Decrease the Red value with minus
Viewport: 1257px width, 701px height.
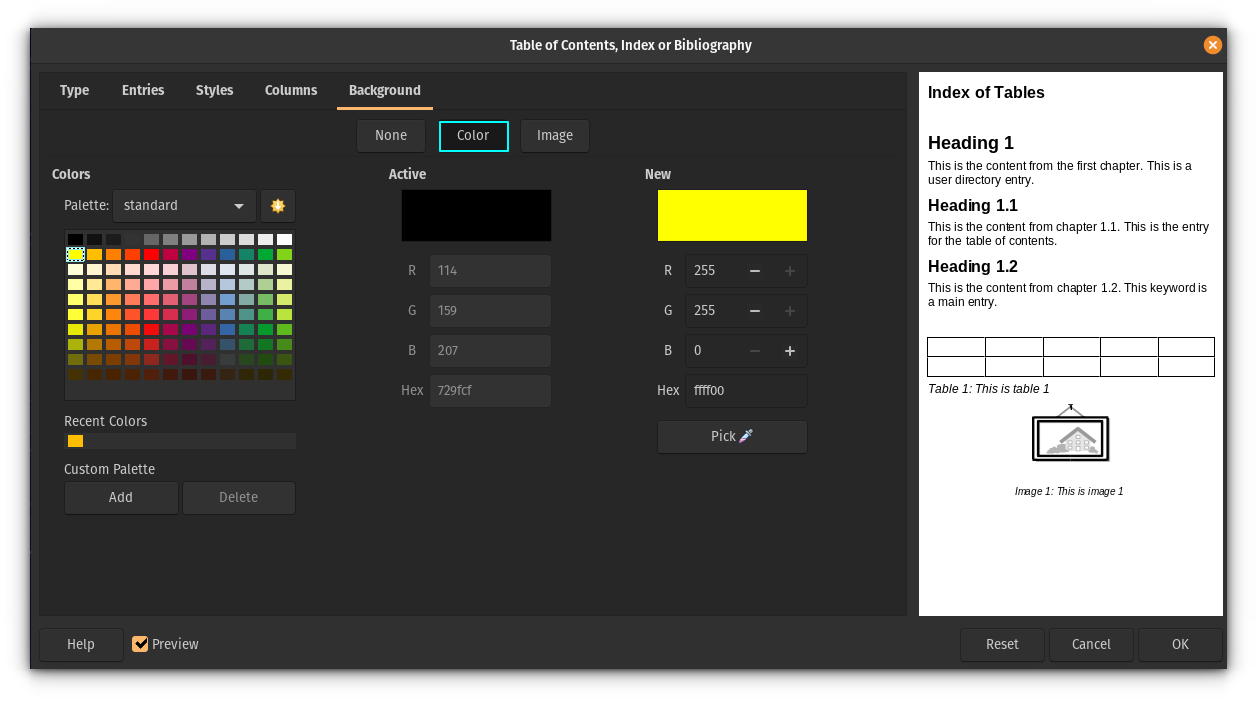(755, 271)
